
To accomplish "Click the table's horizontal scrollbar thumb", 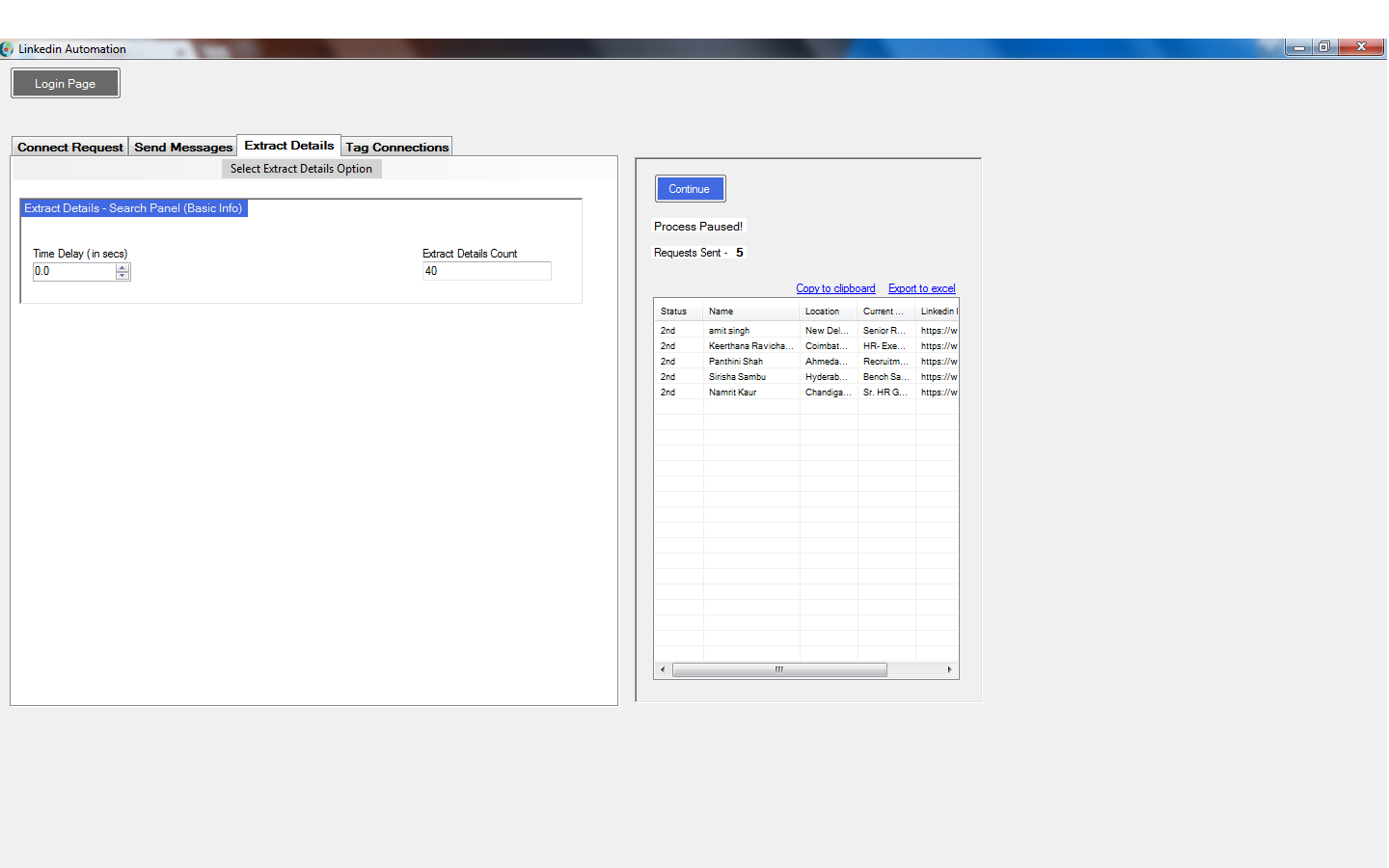I will pyautogui.click(x=779, y=669).
